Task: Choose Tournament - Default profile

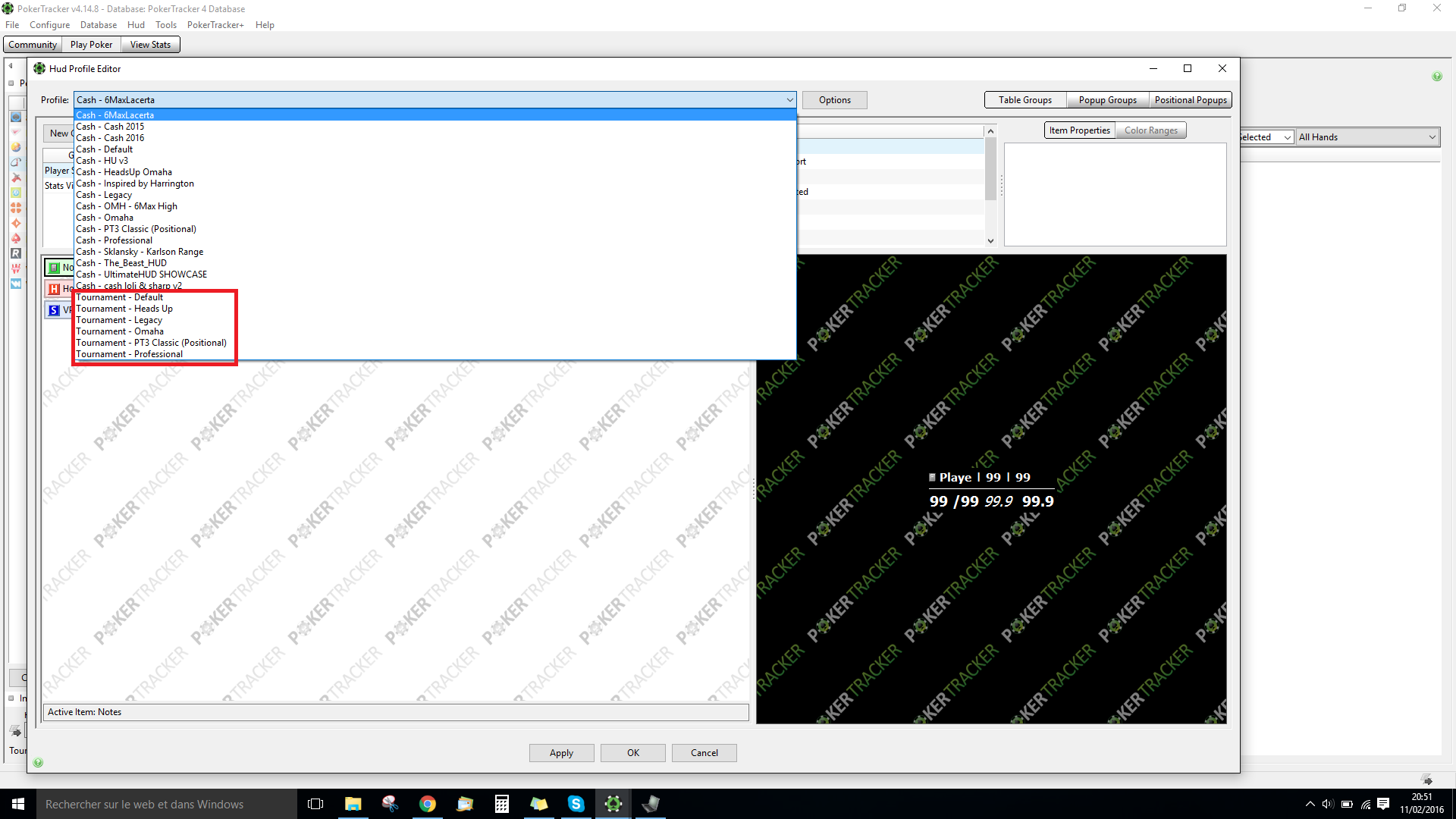Action: (435, 297)
